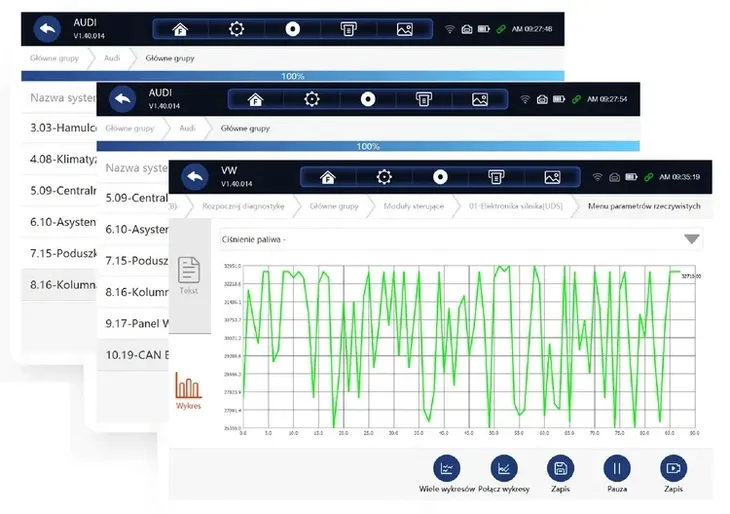This screenshot has height=514, width=730.
Task: Select 5.09-Central row in rearmost AUDI window
Action: 59,190
